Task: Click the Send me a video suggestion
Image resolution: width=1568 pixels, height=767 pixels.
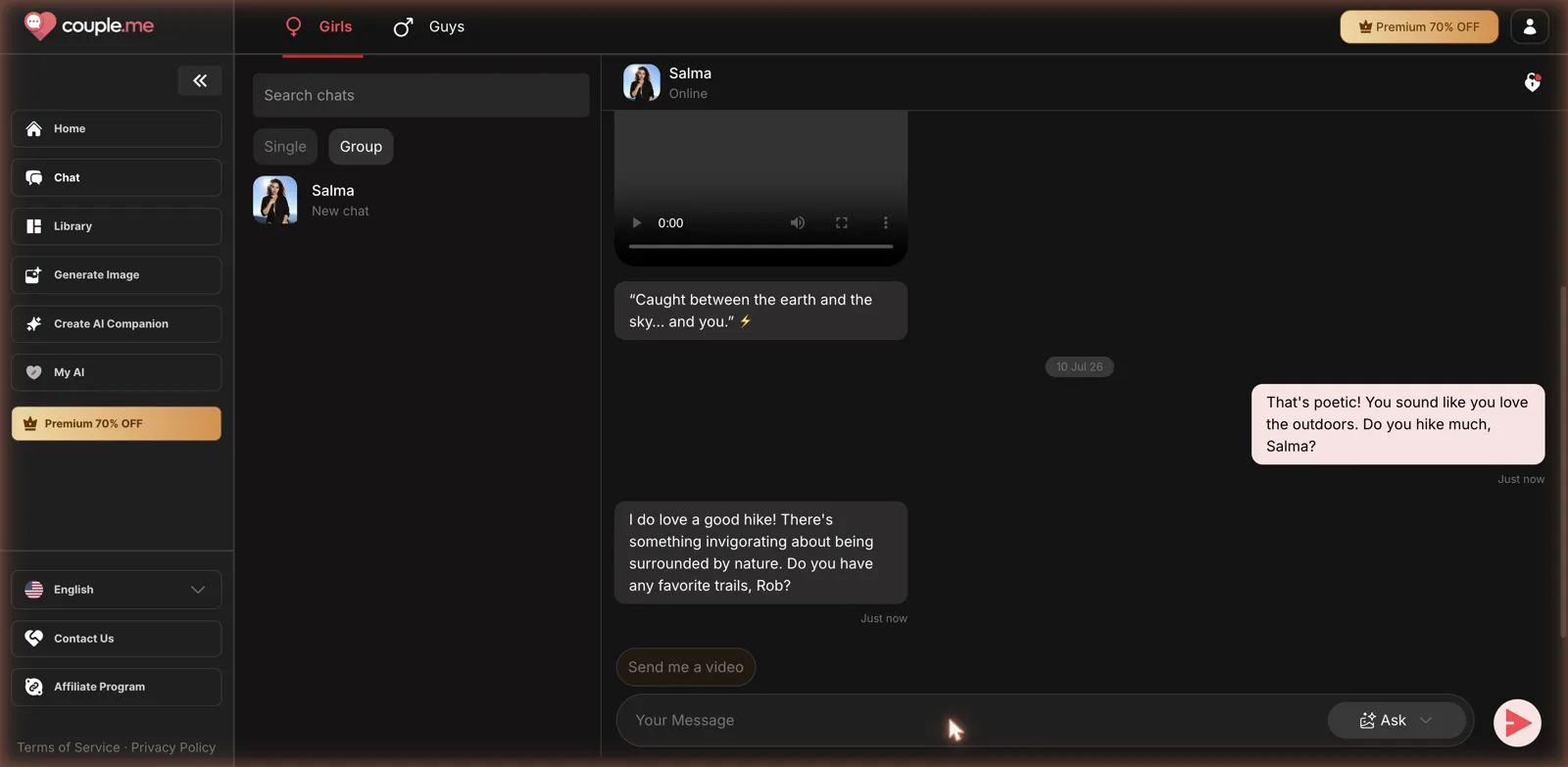Action: tap(686, 667)
